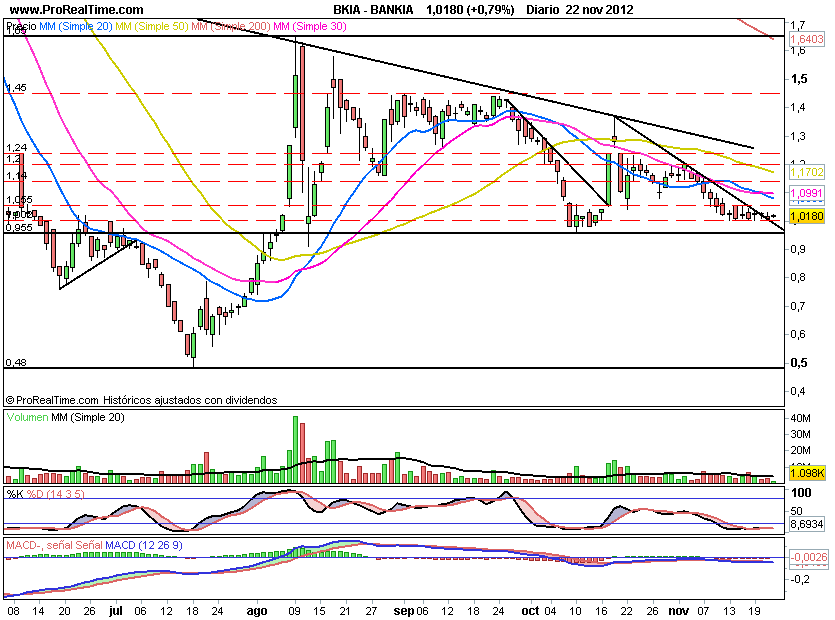This screenshot has width=835, height=620.
Task: Click the 14 date label on the time axis
Action: coord(38,611)
